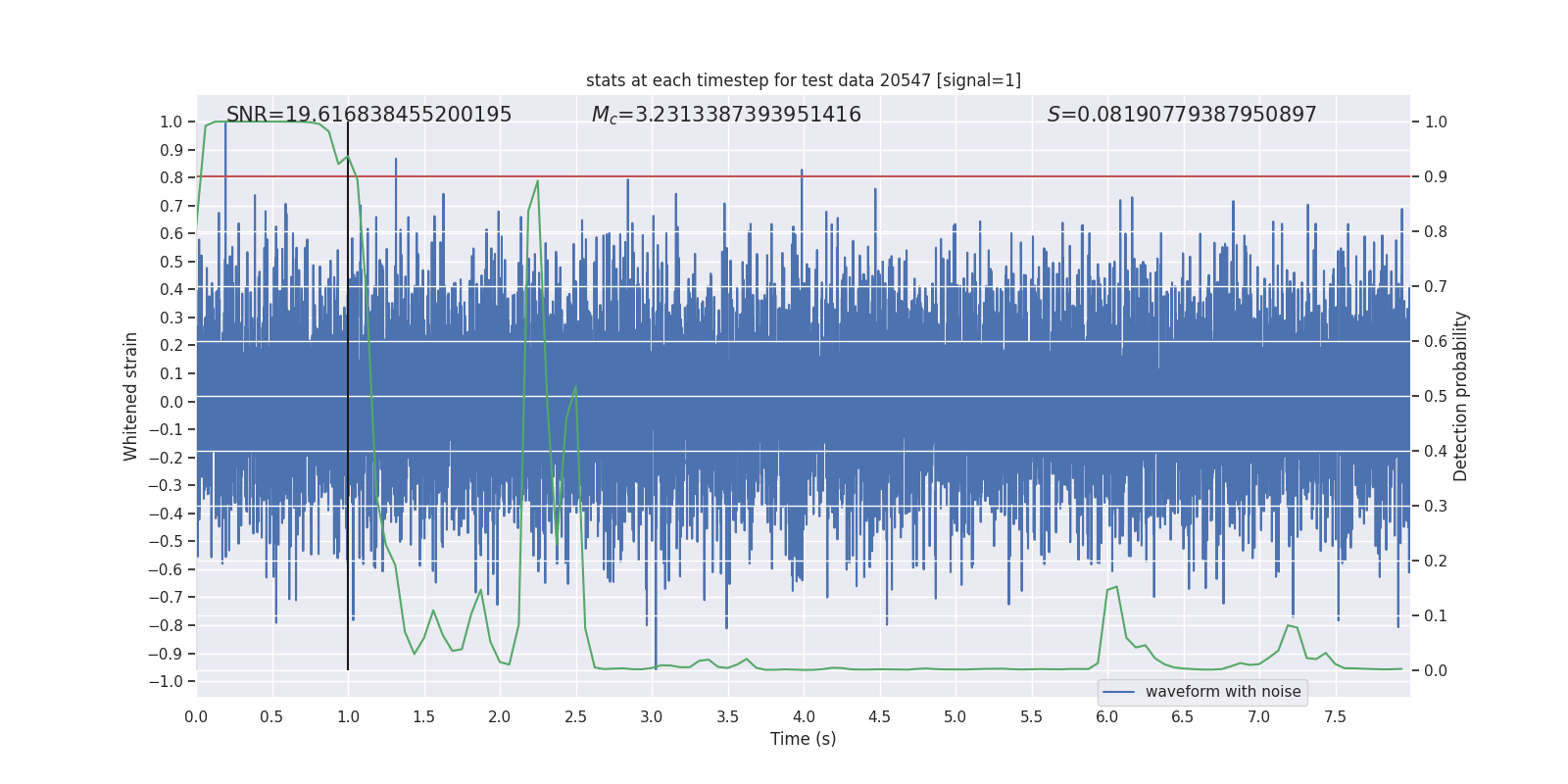This screenshot has height=784, width=1568.
Task: Click the 0.5 tick on left strain axis
Action: [x=171, y=262]
